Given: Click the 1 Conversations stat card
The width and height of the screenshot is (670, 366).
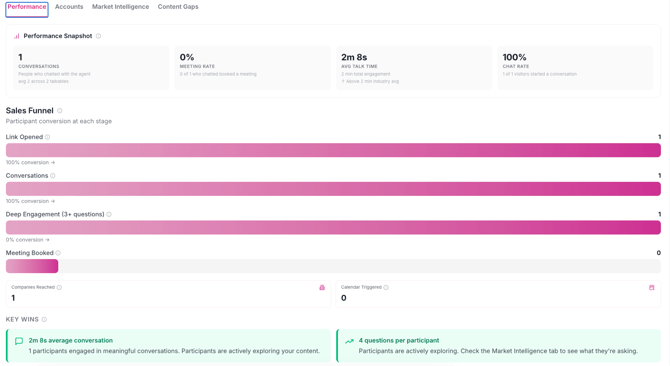Looking at the screenshot, I should [91, 68].
